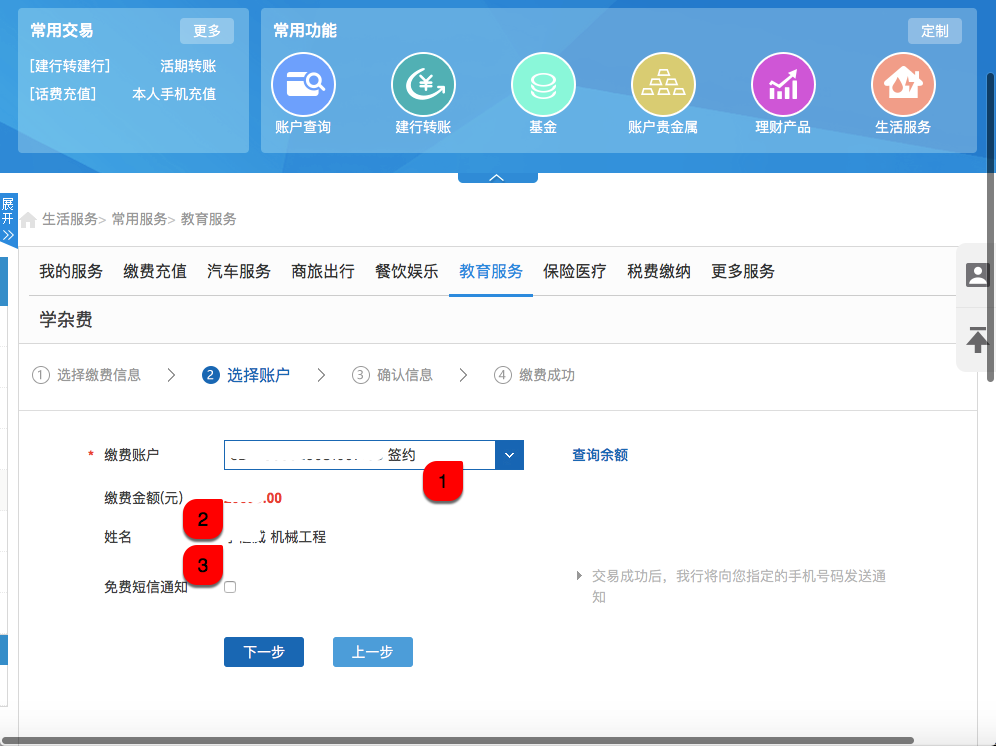996x746 pixels.
Task: Switch to the 缴费充值 tab
Action: [x=155, y=272]
